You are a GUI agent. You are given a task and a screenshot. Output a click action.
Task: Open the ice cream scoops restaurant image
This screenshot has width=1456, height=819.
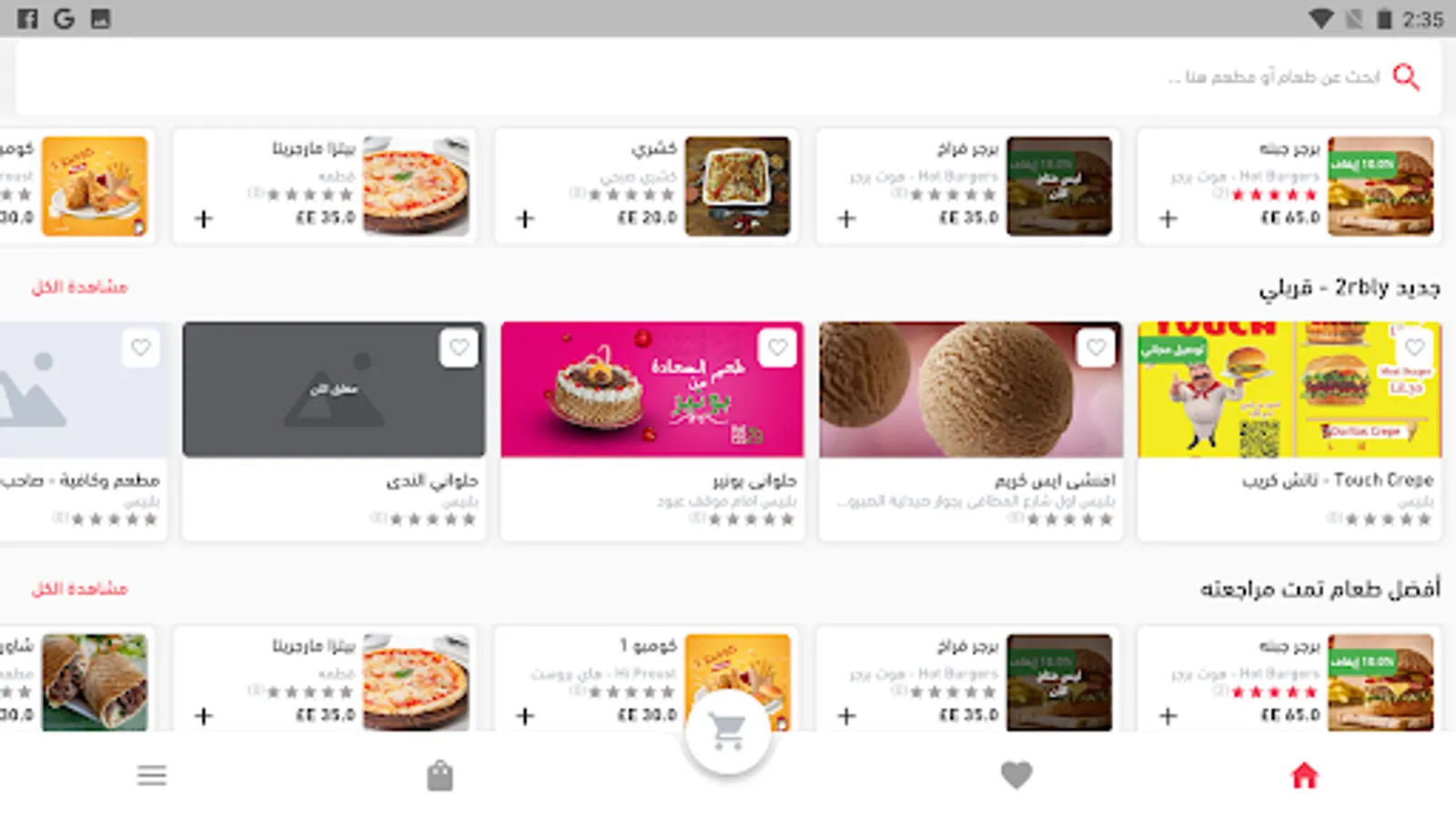(x=971, y=389)
